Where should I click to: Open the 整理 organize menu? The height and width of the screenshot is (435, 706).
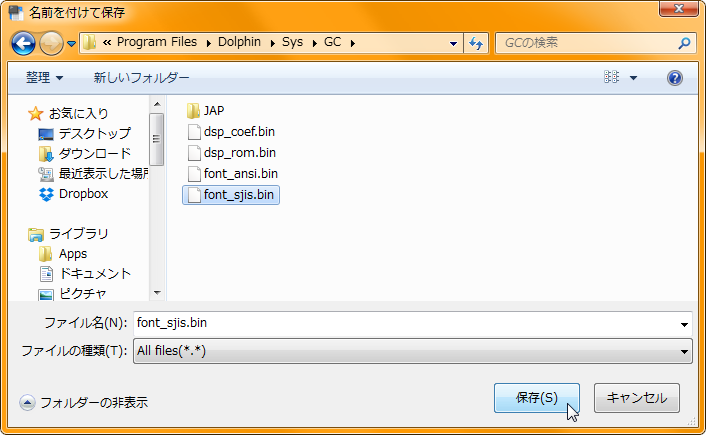[44, 77]
